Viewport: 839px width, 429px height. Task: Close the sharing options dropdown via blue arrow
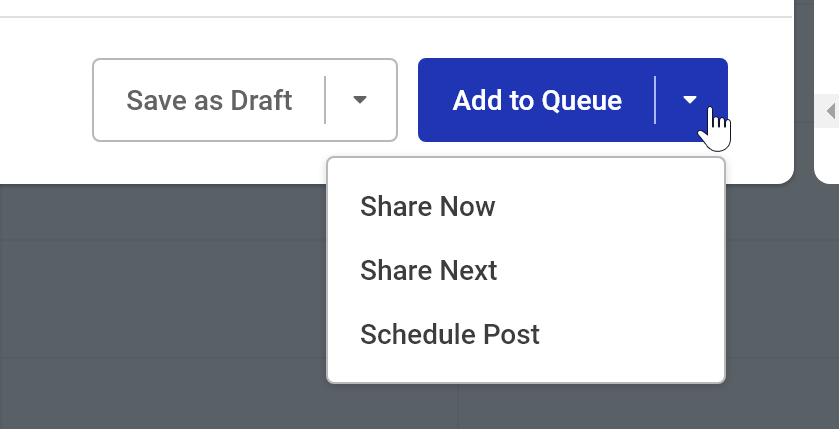690,100
